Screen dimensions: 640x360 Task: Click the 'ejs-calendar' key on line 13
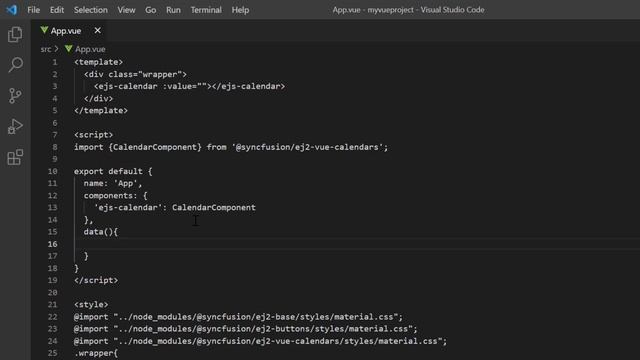coord(128,207)
